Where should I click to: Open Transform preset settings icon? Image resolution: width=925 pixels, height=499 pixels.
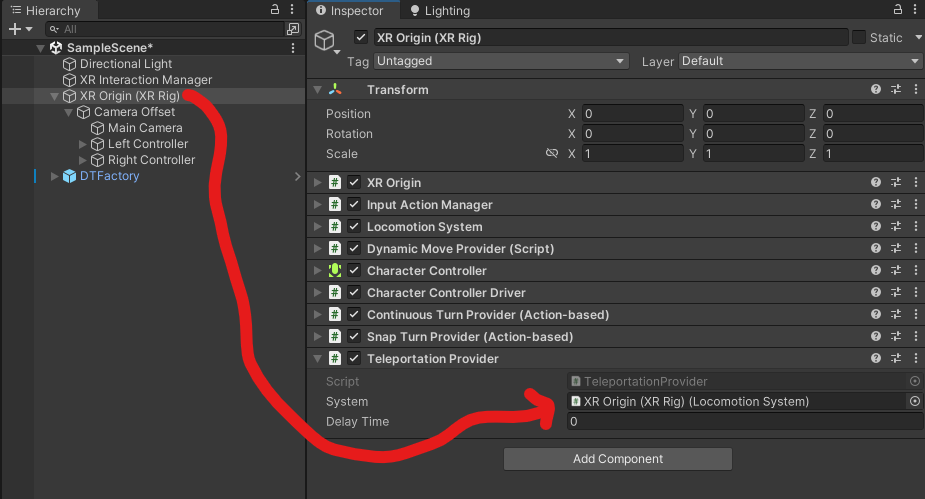(x=896, y=89)
